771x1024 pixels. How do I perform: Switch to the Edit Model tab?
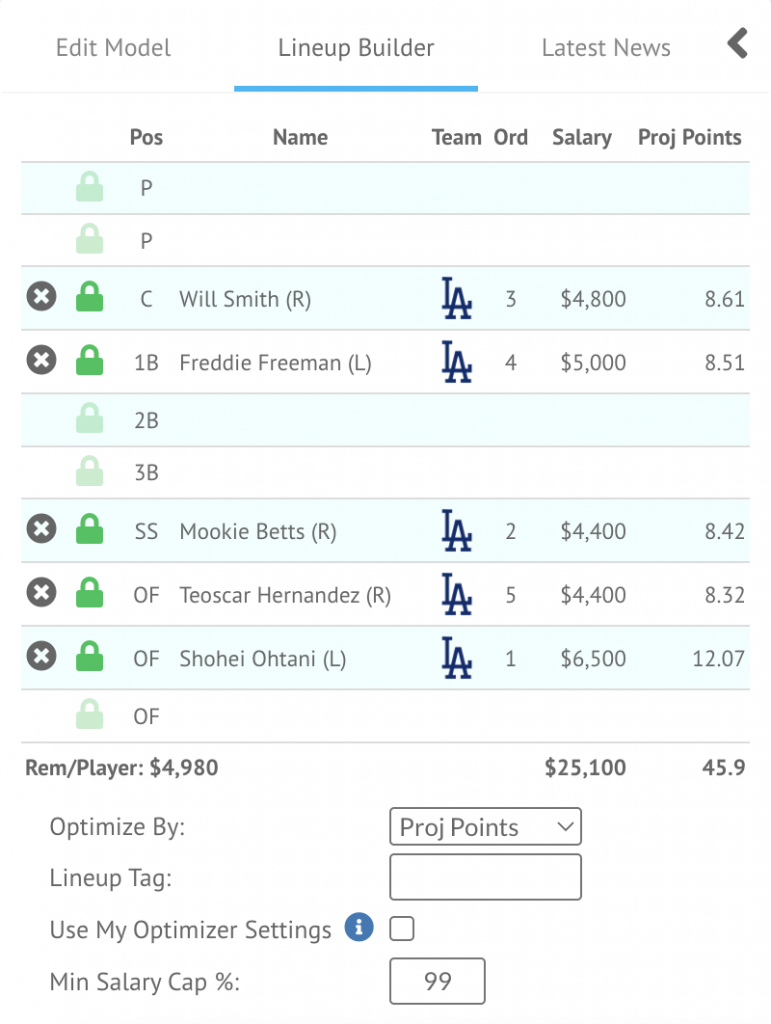[113, 48]
